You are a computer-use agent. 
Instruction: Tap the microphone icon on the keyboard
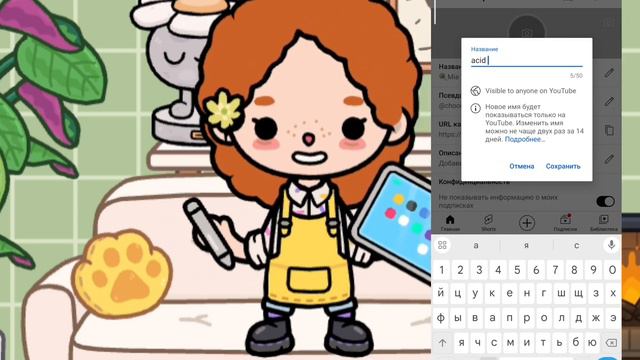611,245
